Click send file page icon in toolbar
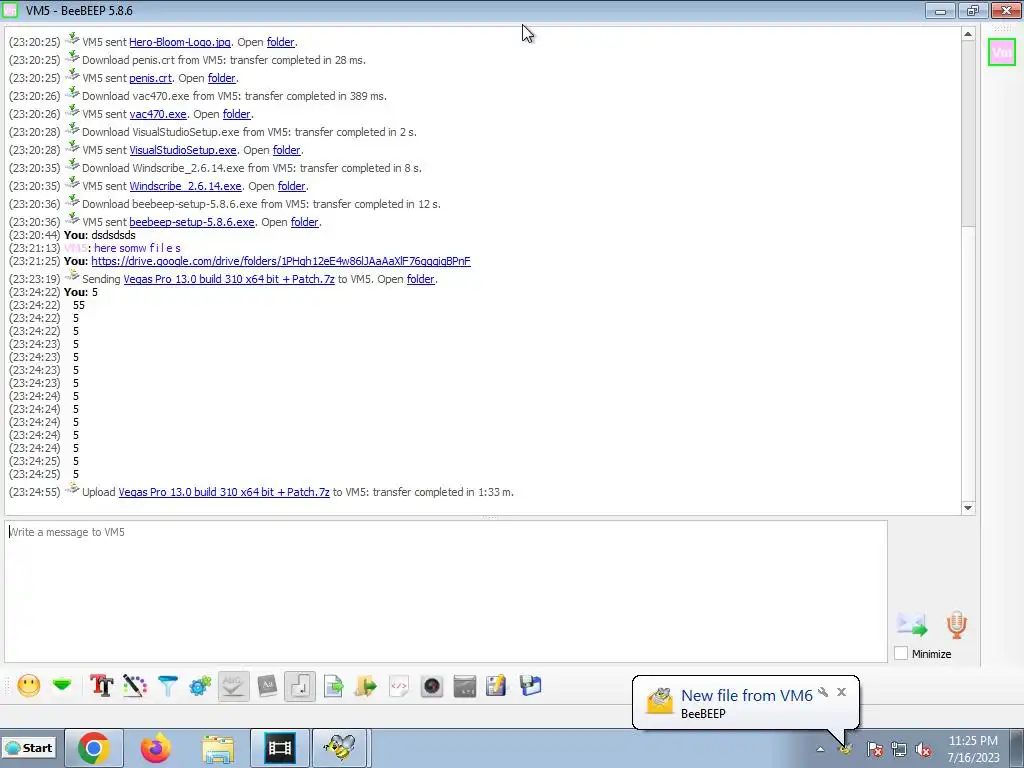Screen dimensions: 1024x768 pyautogui.click(x=333, y=686)
